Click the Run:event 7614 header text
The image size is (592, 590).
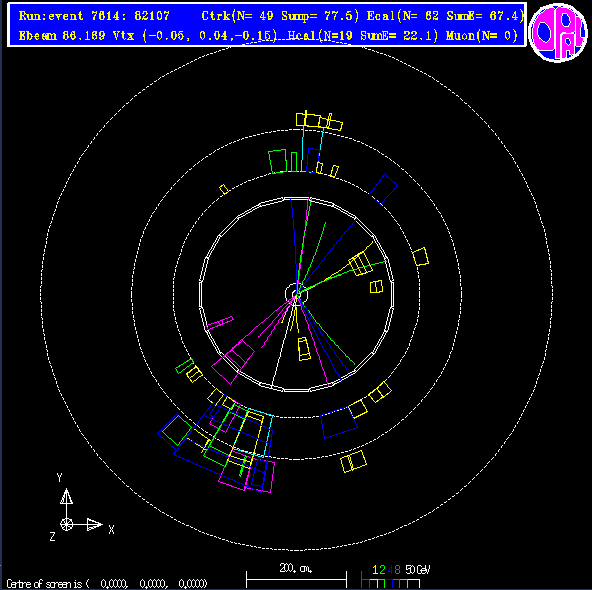coord(94,16)
